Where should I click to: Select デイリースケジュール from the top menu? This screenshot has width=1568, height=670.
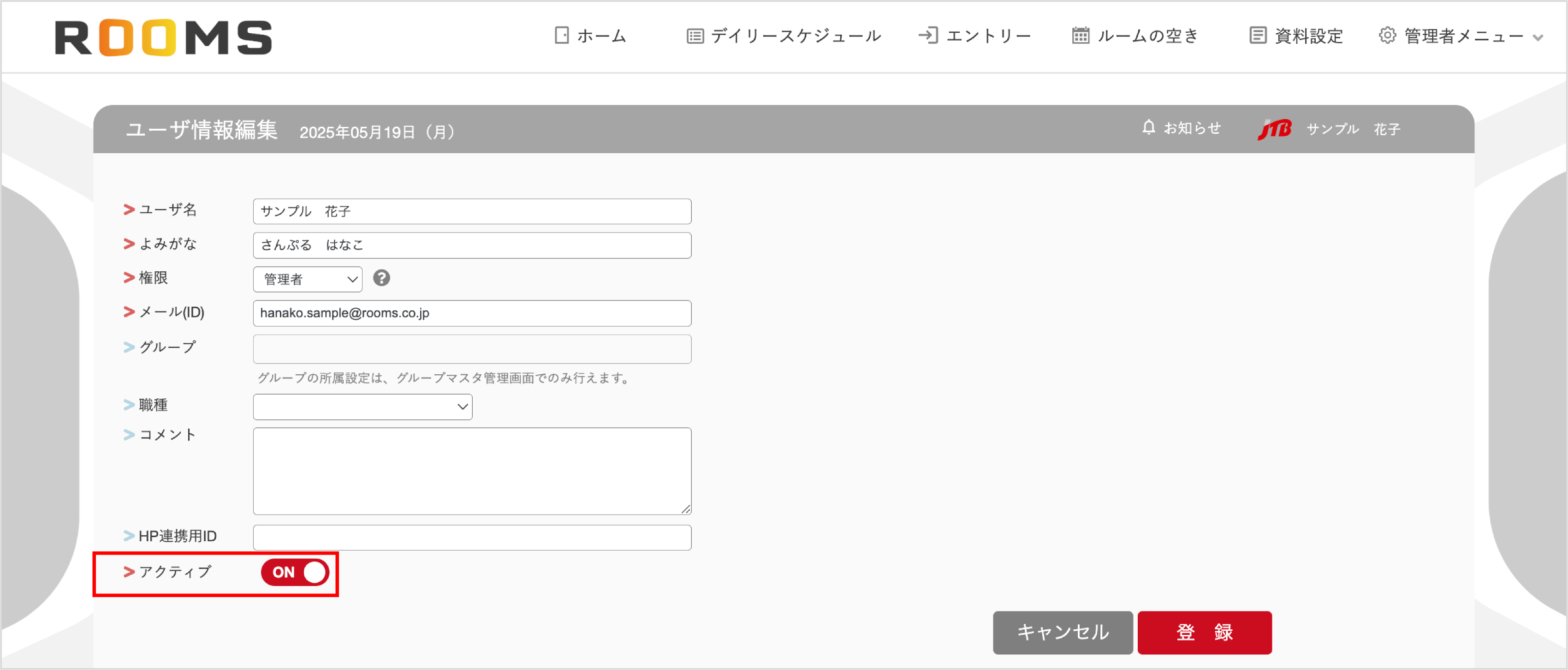(794, 36)
